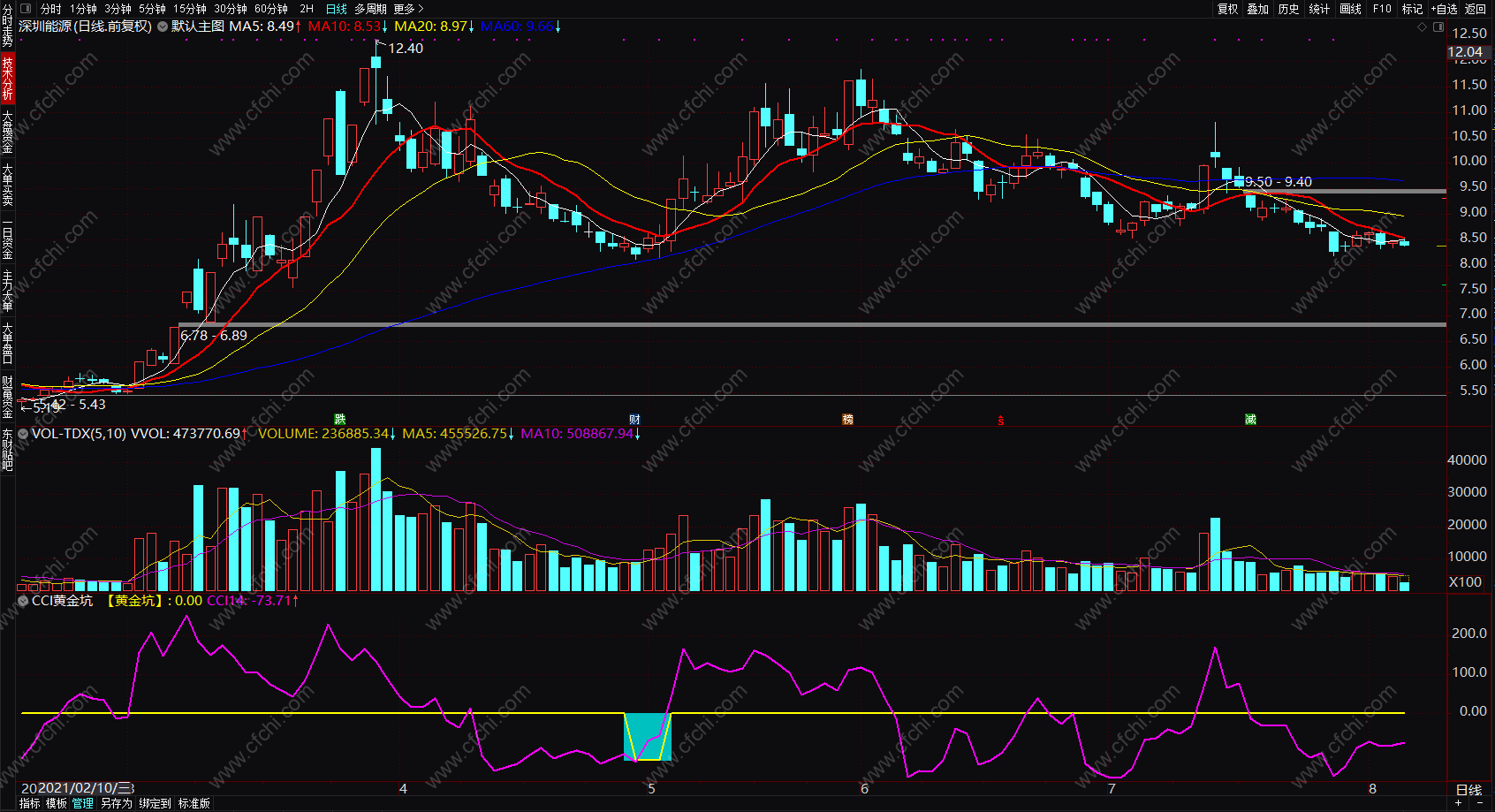
Task: Open the 分时走势 side tab
Action: [7, 26]
